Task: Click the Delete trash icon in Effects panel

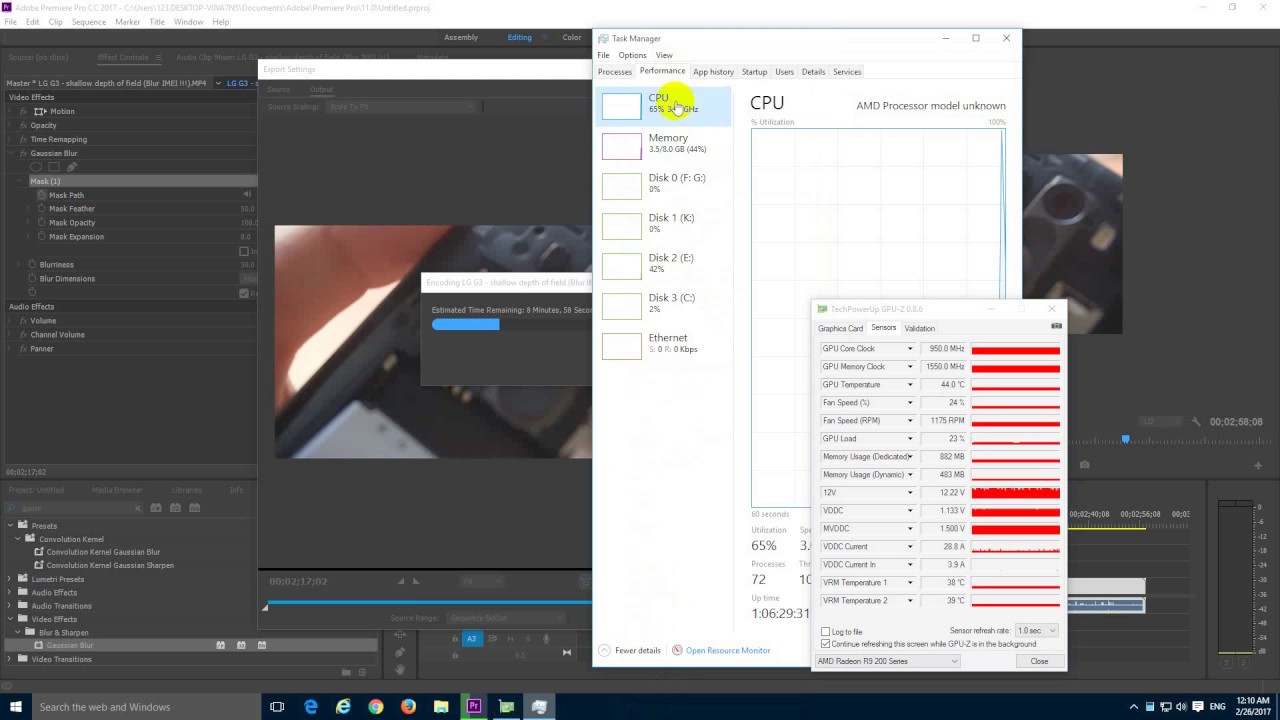Action: tap(363, 672)
